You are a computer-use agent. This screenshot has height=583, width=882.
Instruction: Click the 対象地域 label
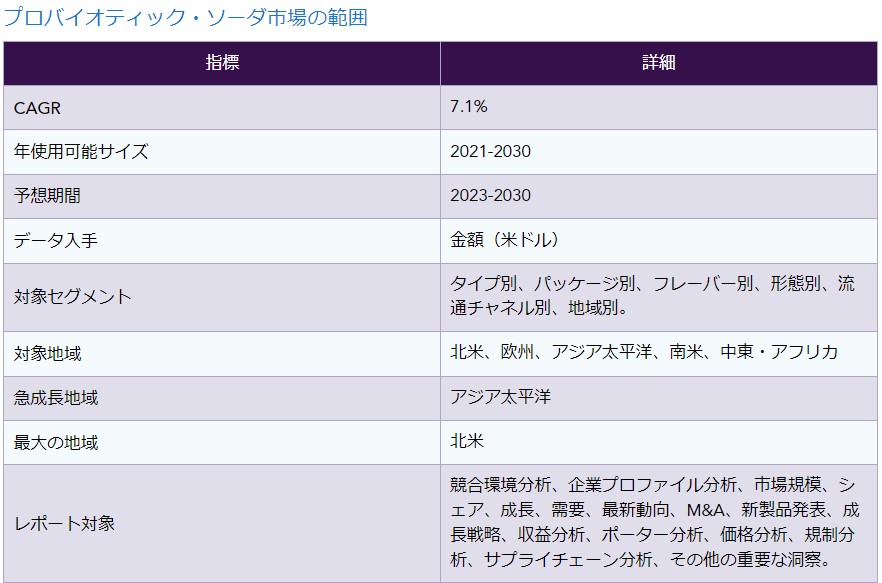click(47, 354)
